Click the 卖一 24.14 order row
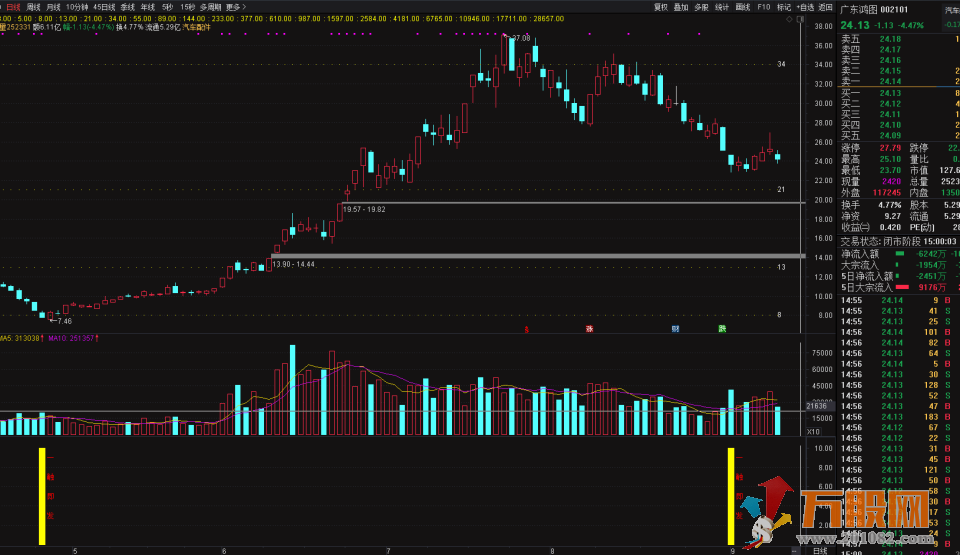This screenshot has height=555, width=960. pos(899,81)
